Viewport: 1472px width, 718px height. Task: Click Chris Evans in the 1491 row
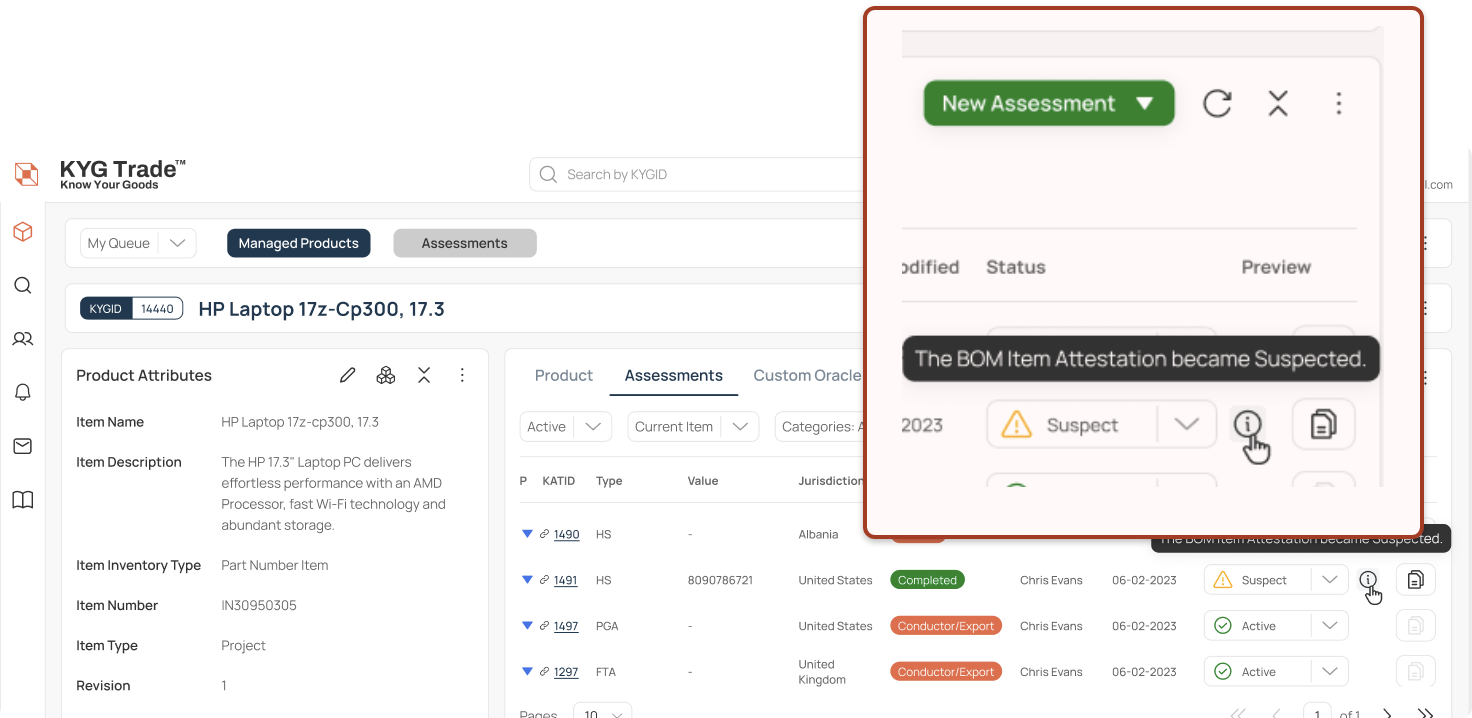click(x=1052, y=580)
